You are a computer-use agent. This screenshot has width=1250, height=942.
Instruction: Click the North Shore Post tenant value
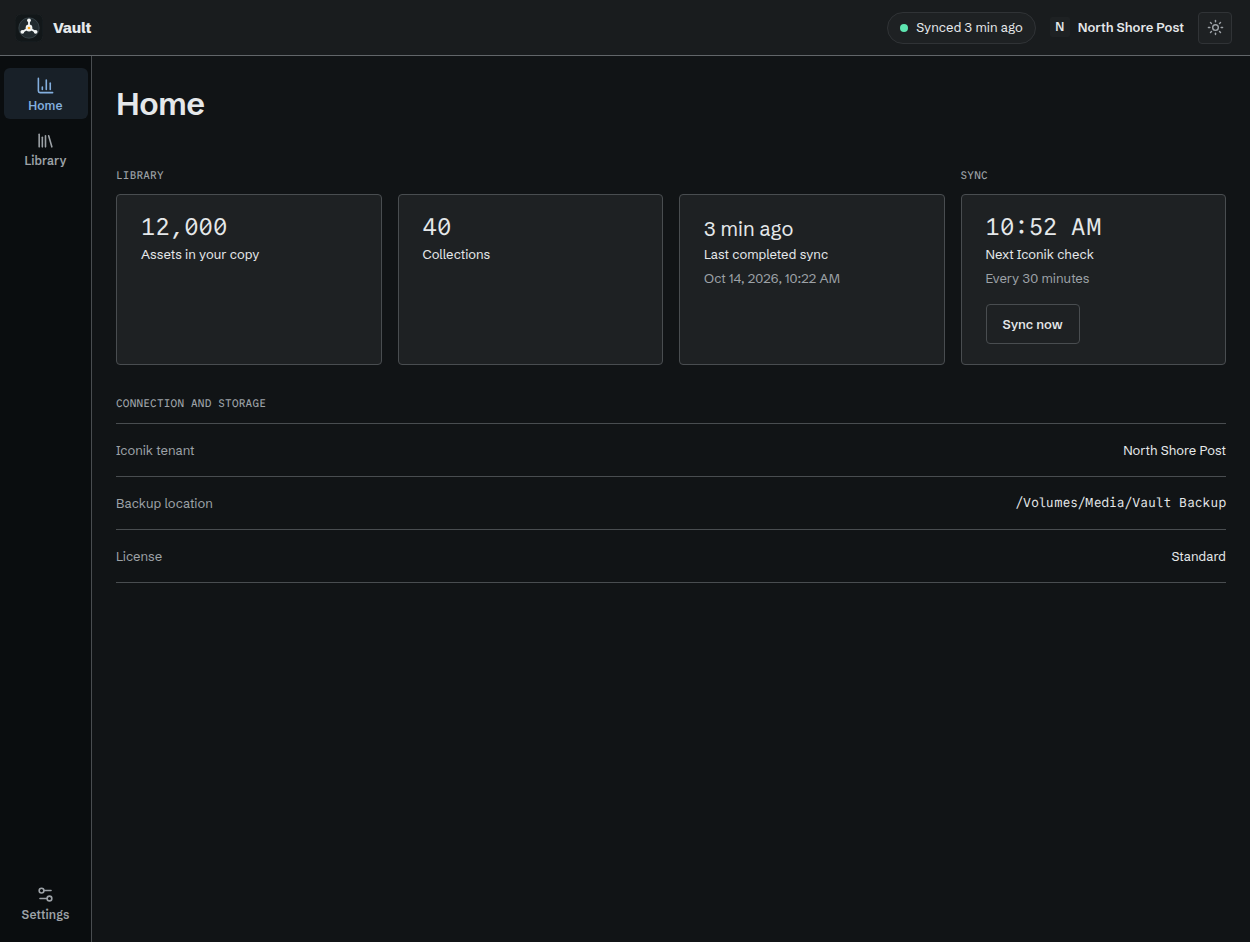coord(1174,451)
